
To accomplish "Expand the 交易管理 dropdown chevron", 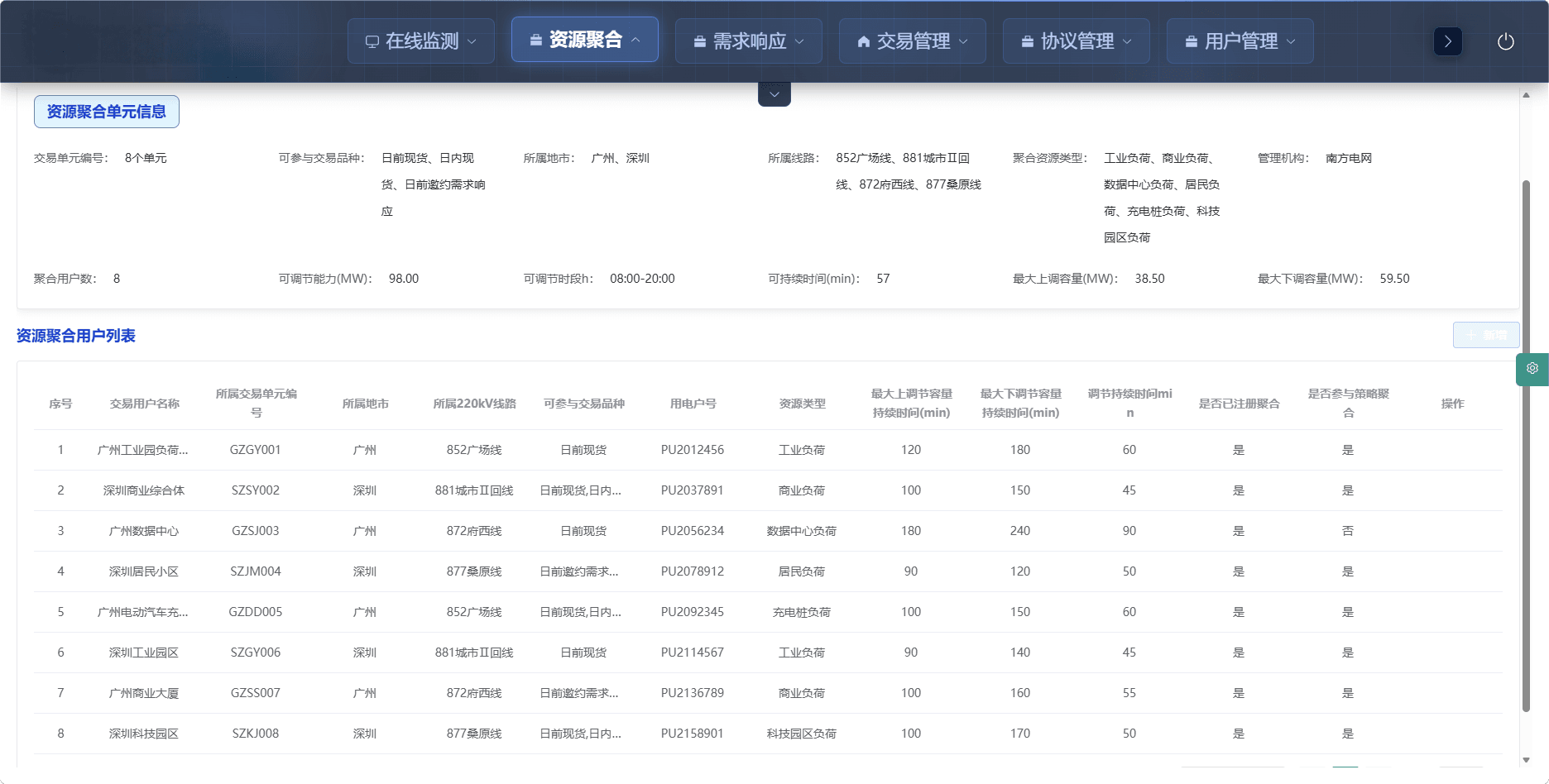I will coord(963,41).
